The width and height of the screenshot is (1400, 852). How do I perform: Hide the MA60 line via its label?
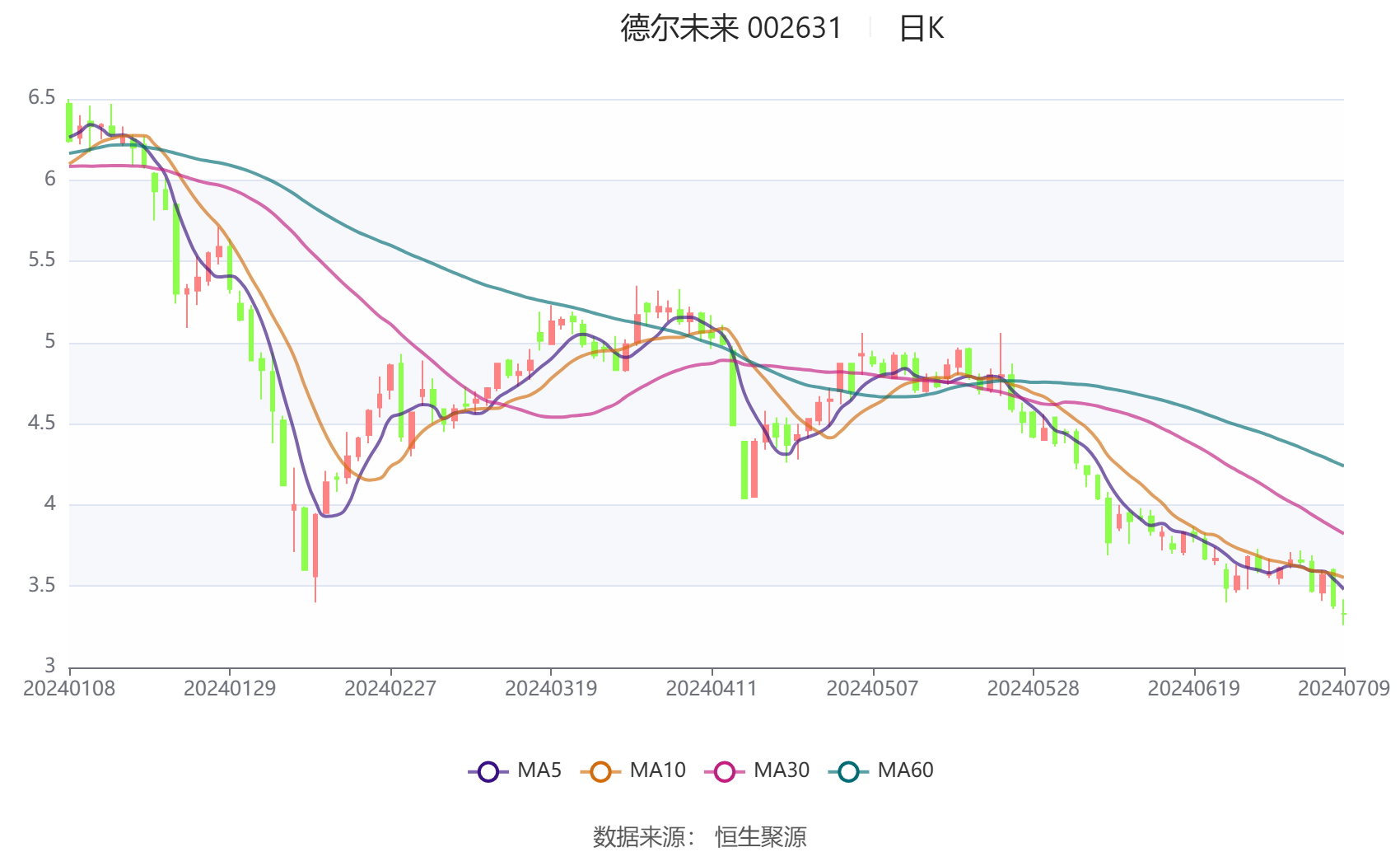point(905,770)
